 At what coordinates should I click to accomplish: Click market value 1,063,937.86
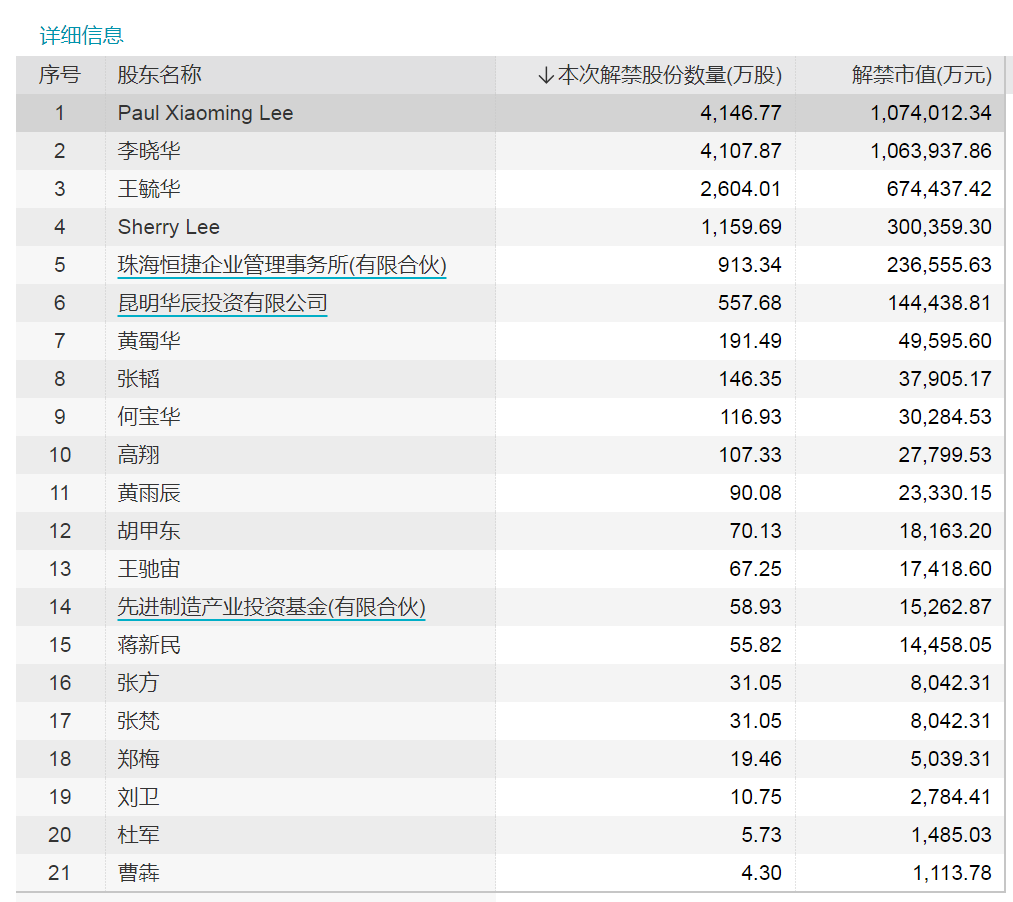(x=931, y=151)
